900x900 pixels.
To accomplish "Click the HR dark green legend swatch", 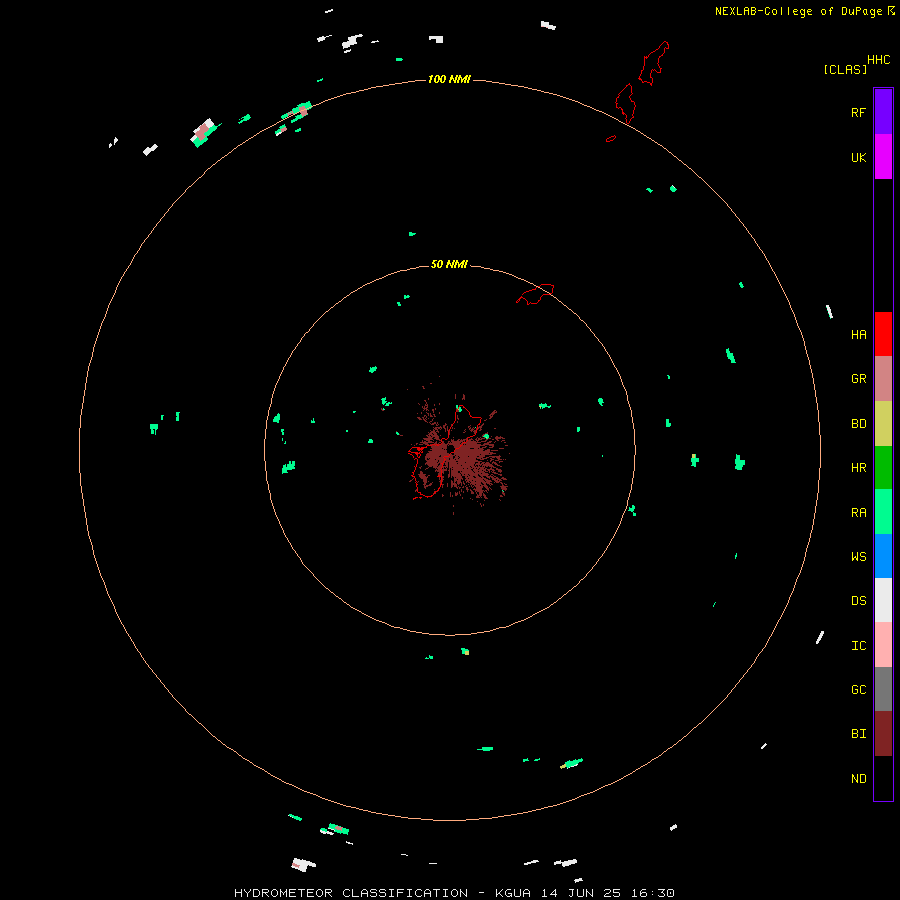I will [883, 468].
